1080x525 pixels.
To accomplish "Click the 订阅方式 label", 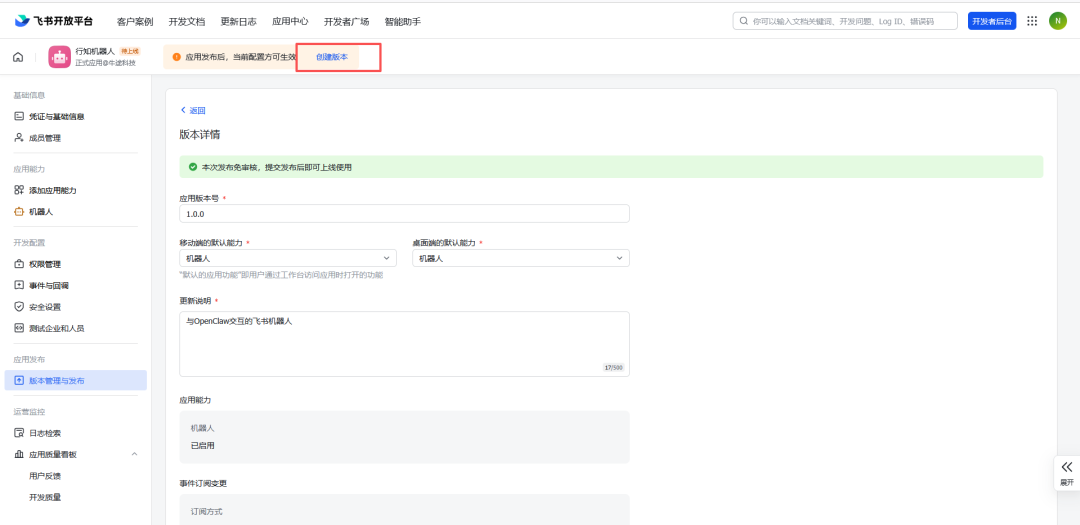I will (207, 512).
